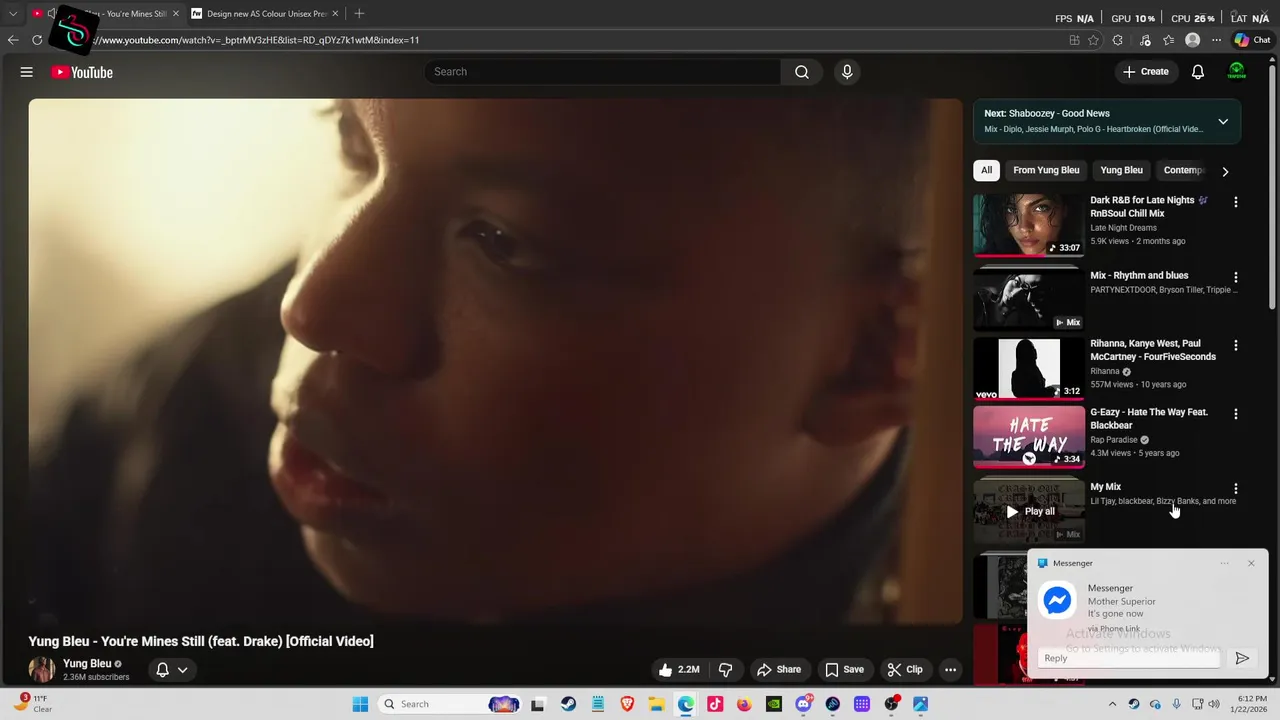The width and height of the screenshot is (1280, 720).
Task: Click the Create button
Action: [1146, 72]
